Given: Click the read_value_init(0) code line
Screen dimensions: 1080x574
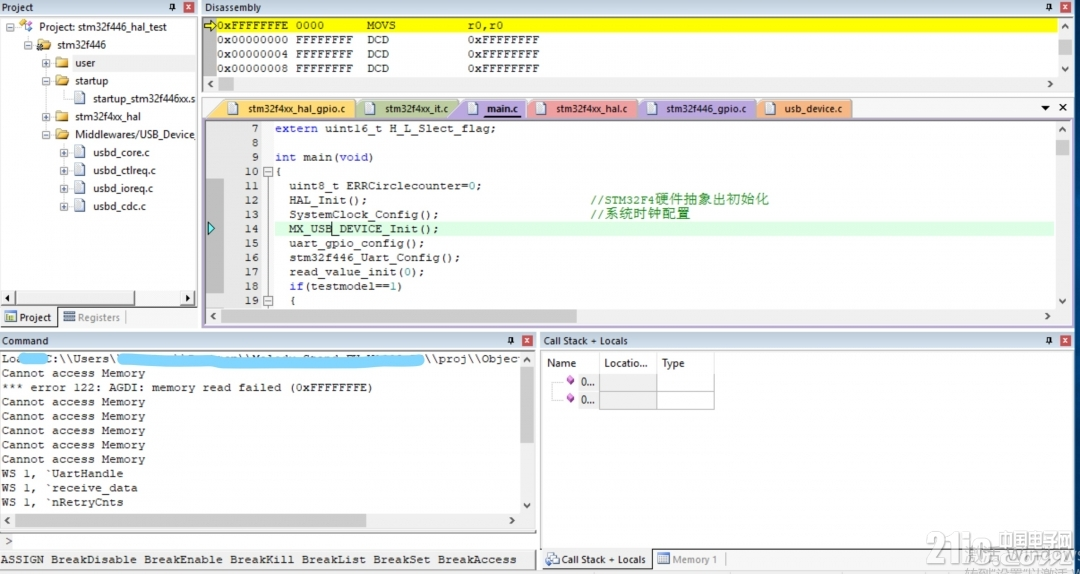Looking at the screenshot, I should pos(356,272).
